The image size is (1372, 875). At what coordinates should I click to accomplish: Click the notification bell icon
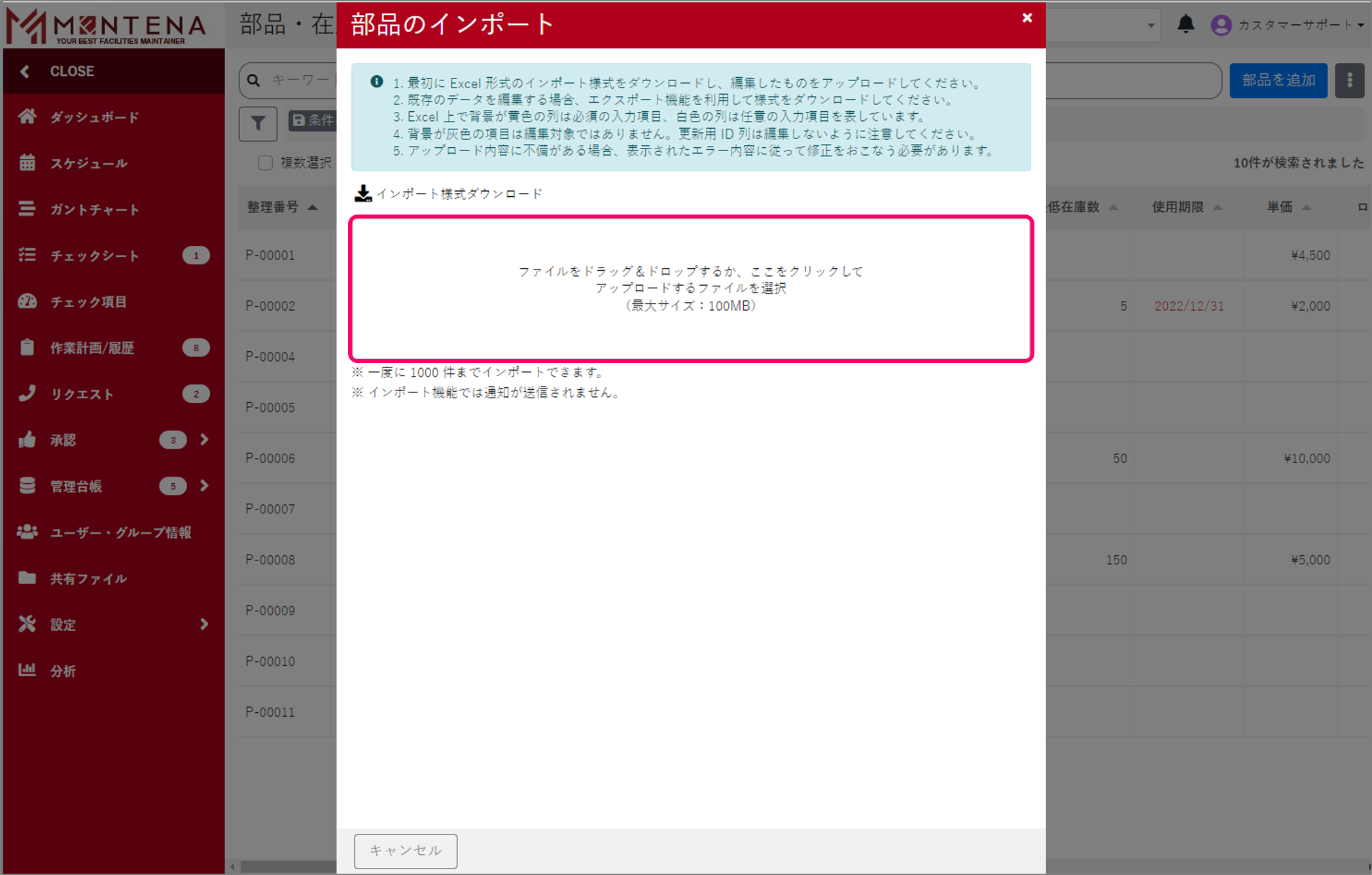click(1186, 24)
